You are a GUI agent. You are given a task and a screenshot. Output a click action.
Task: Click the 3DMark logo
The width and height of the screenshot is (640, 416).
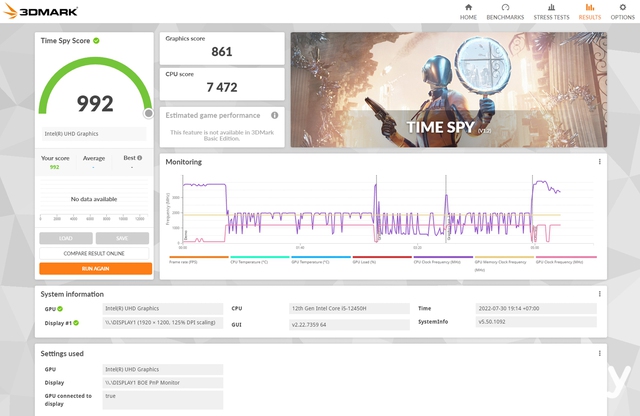point(40,11)
